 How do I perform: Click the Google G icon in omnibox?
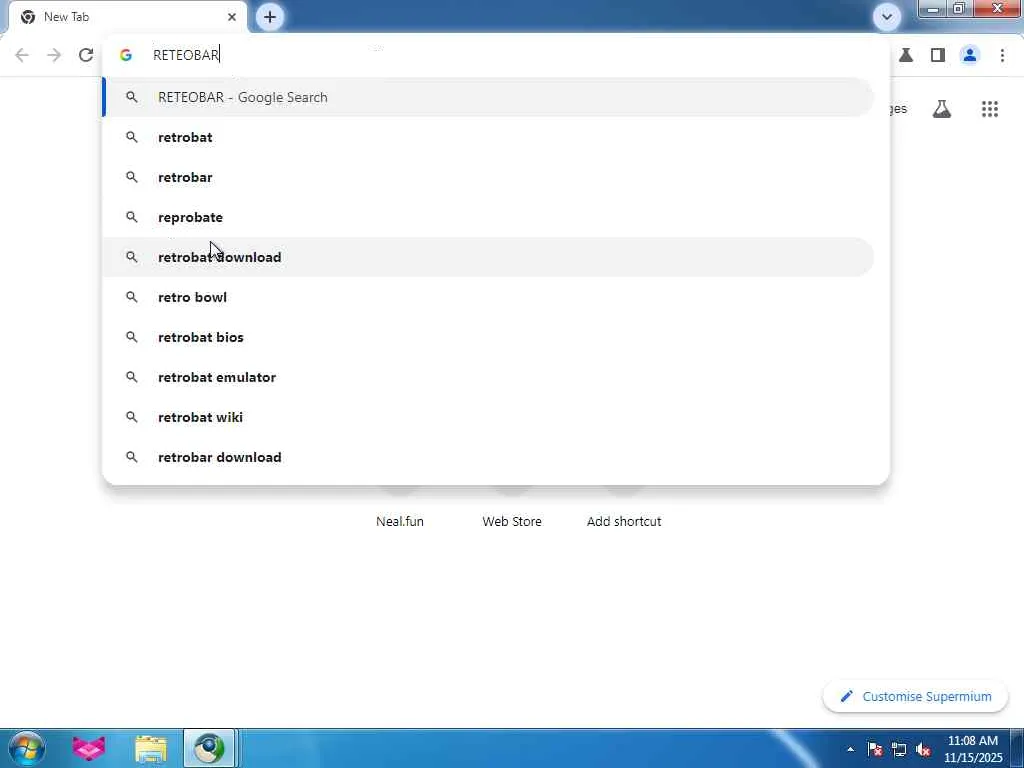coord(126,55)
